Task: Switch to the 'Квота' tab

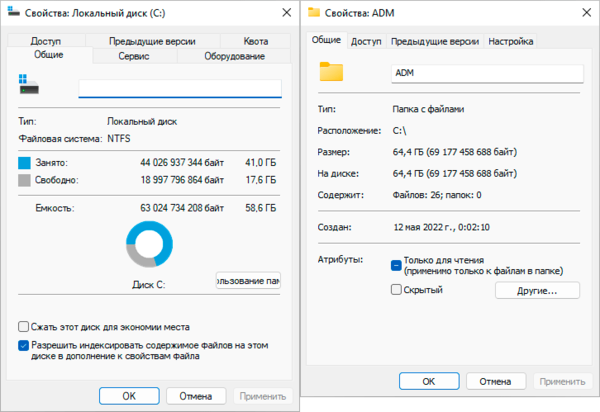Action: 256,41
